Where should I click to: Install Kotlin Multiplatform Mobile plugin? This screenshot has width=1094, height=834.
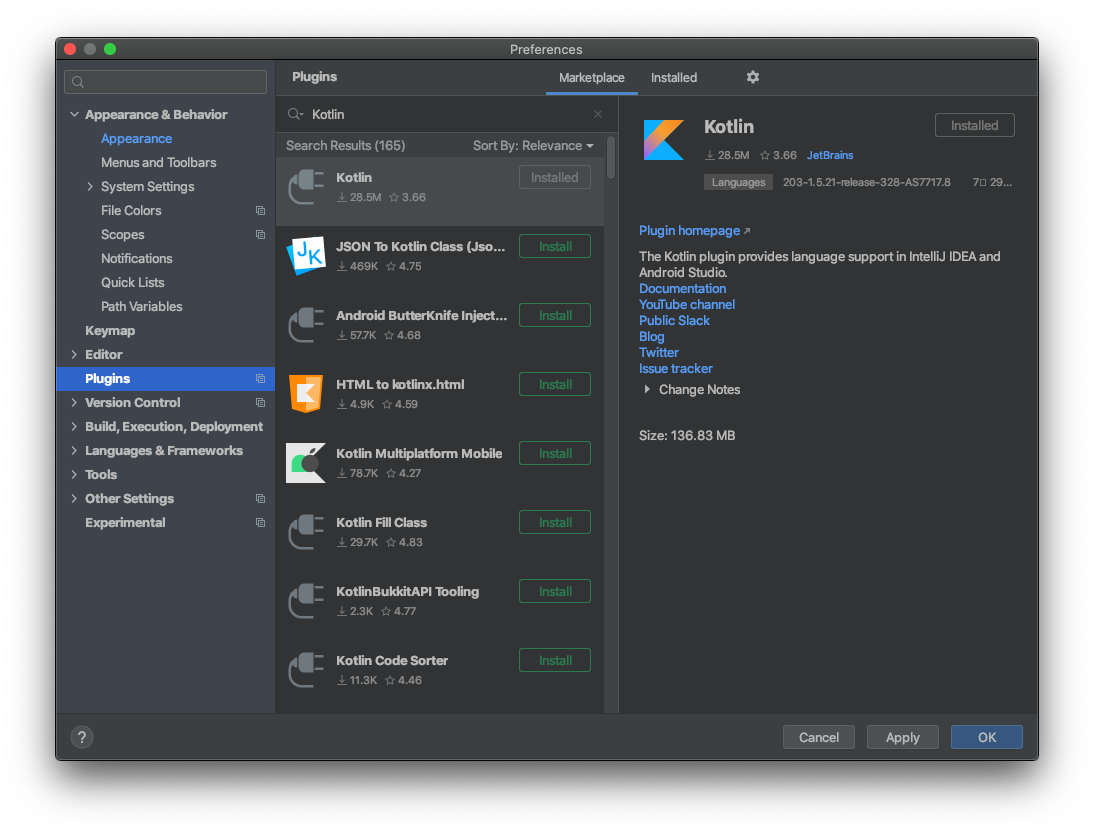pyautogui.click(x=555, y=454)
